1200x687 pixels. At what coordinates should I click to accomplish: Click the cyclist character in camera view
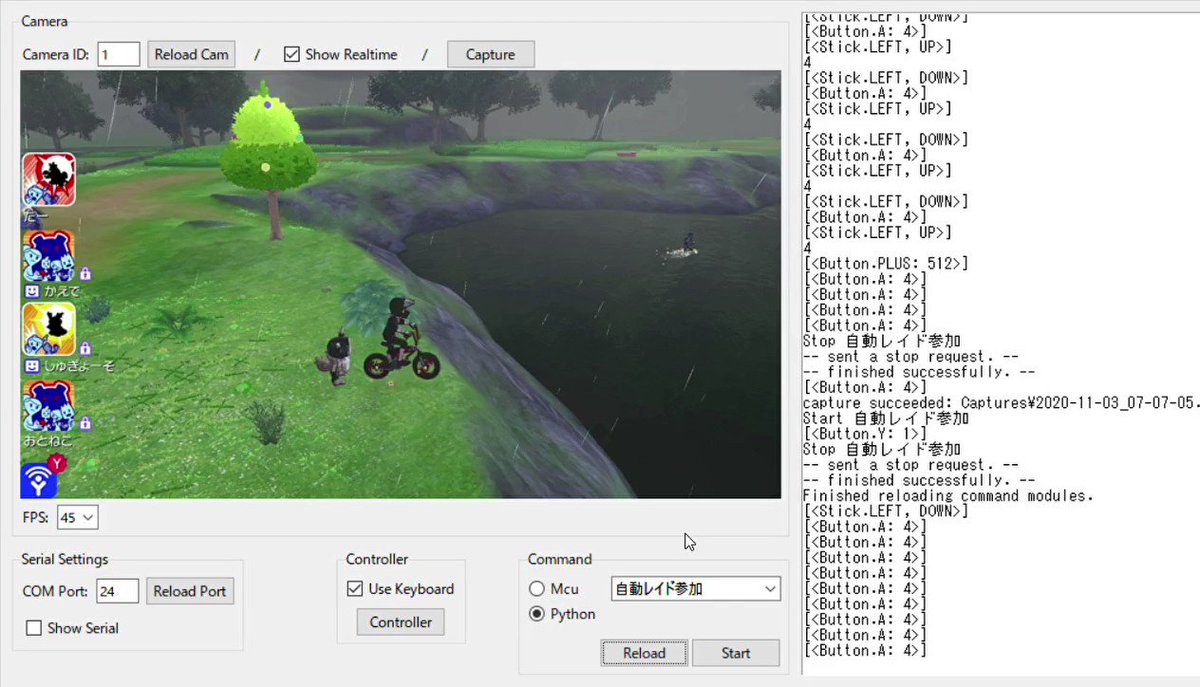click(x=400, y=340)
